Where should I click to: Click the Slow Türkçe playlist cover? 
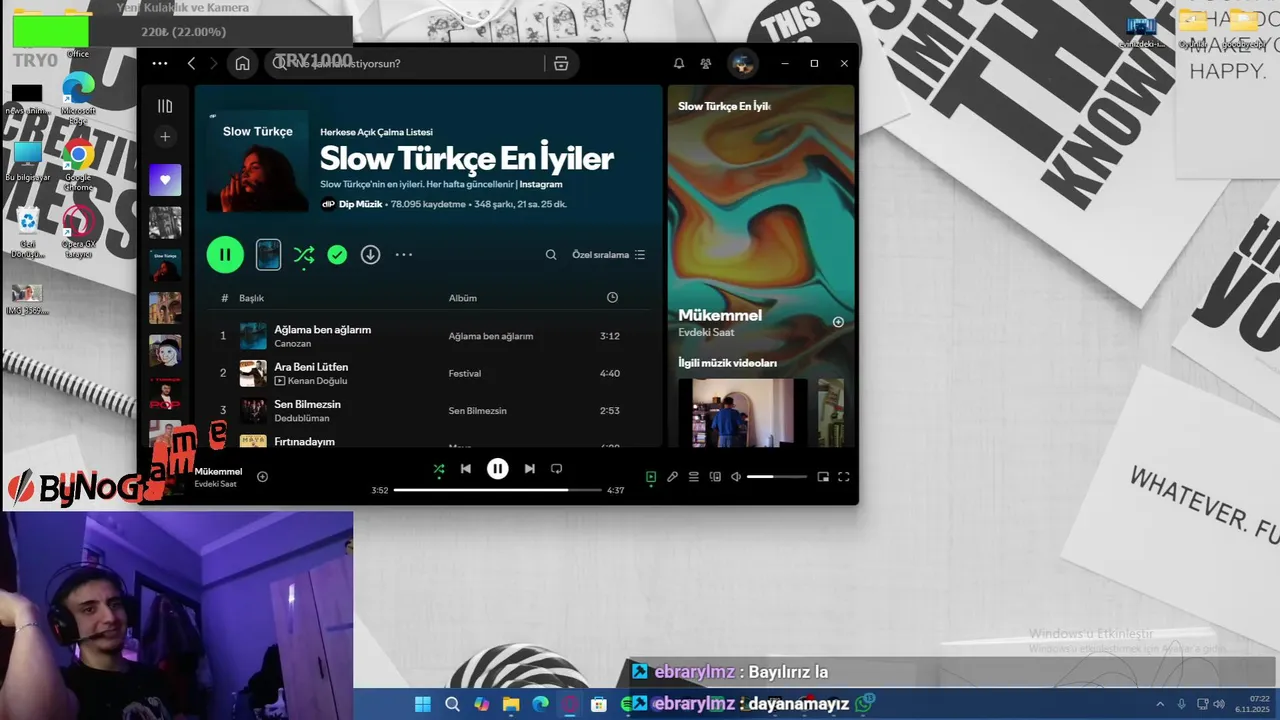(258, 161)
